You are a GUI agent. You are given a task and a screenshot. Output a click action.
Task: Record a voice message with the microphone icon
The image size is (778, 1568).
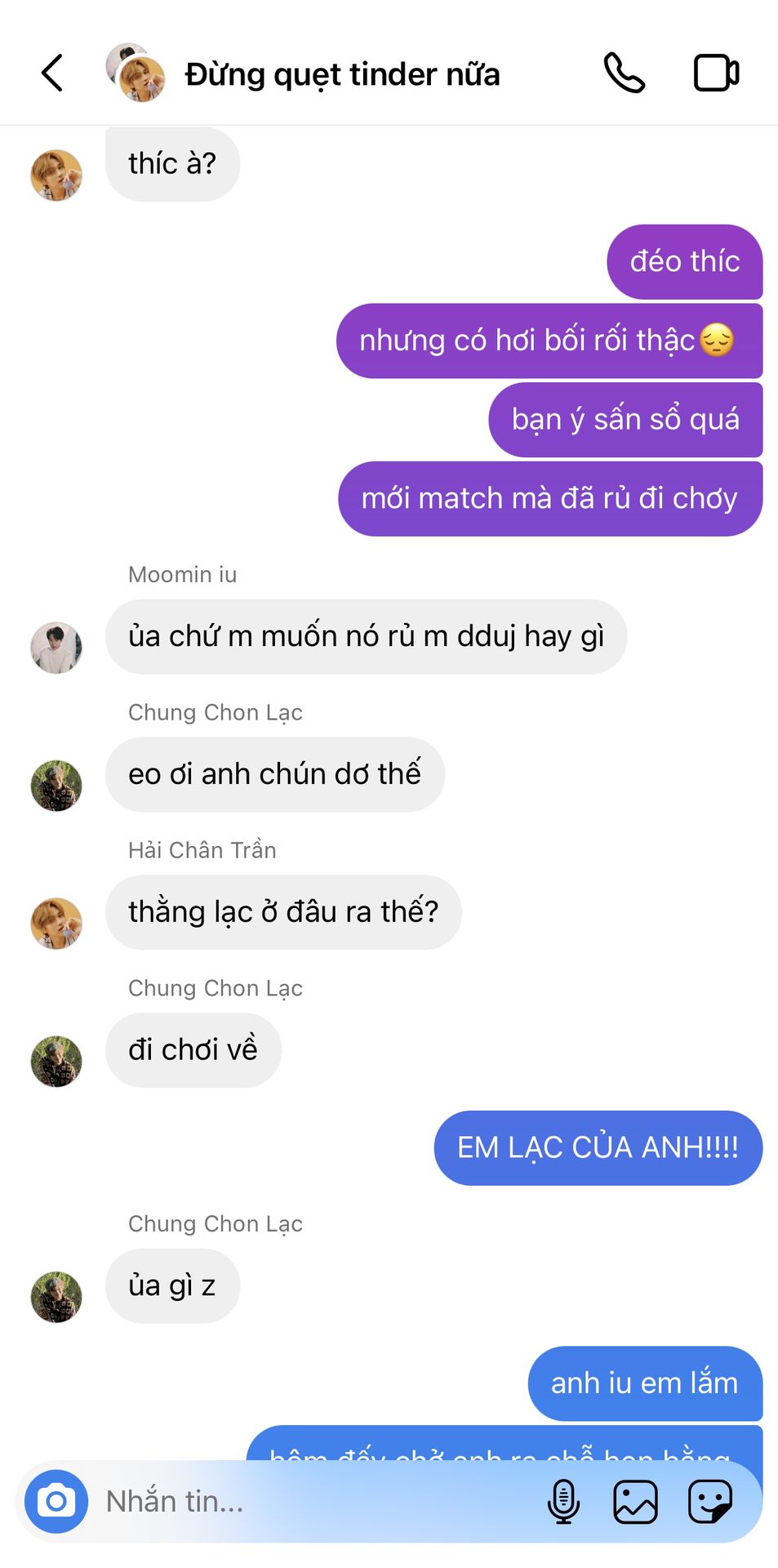click(563, 1501)
